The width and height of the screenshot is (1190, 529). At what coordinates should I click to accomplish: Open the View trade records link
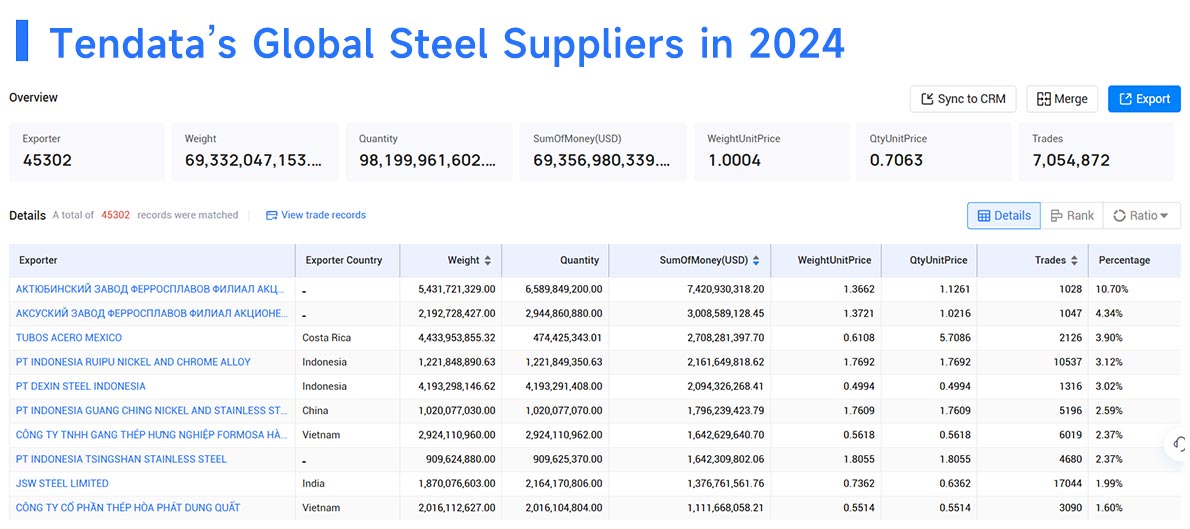pyautogui.click(x=316, y=215)
